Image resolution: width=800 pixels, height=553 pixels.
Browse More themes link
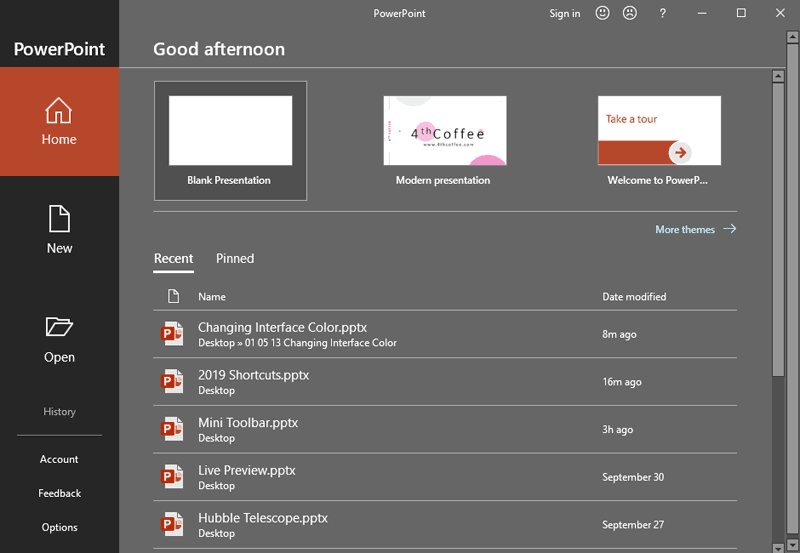[685, 230]
